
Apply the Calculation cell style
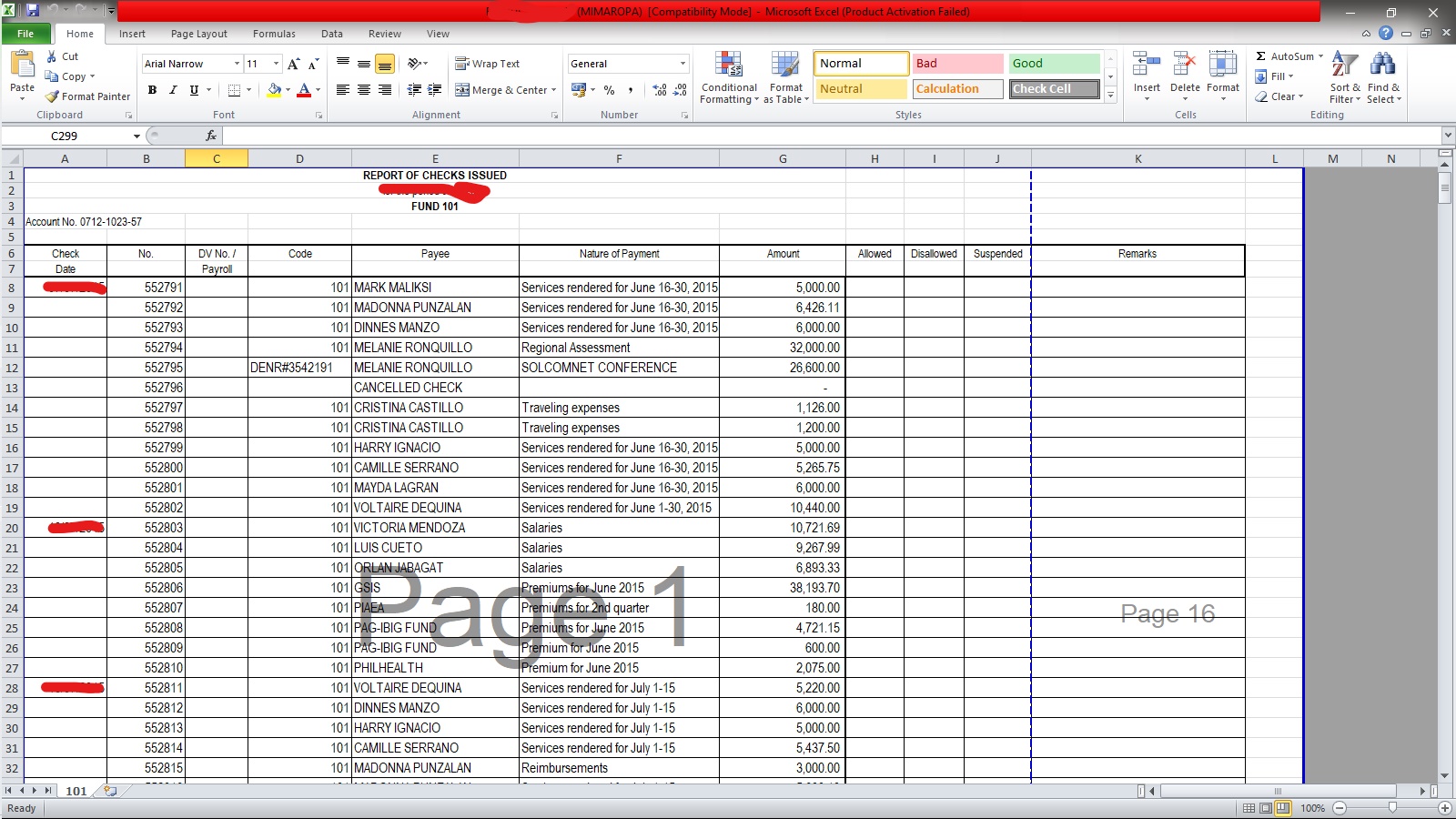[957, 88]
